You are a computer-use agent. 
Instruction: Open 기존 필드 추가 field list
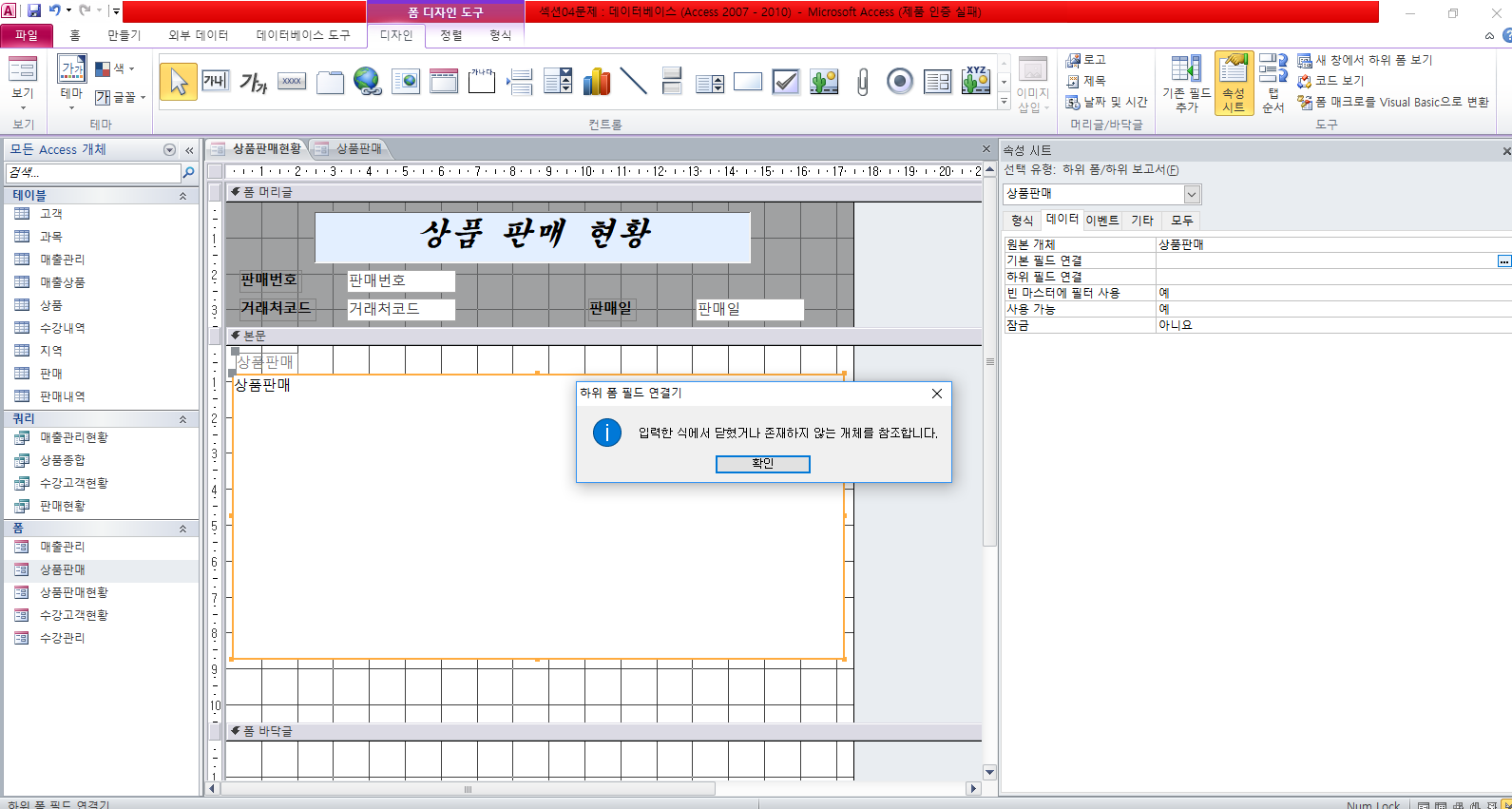click(1186, 84)
